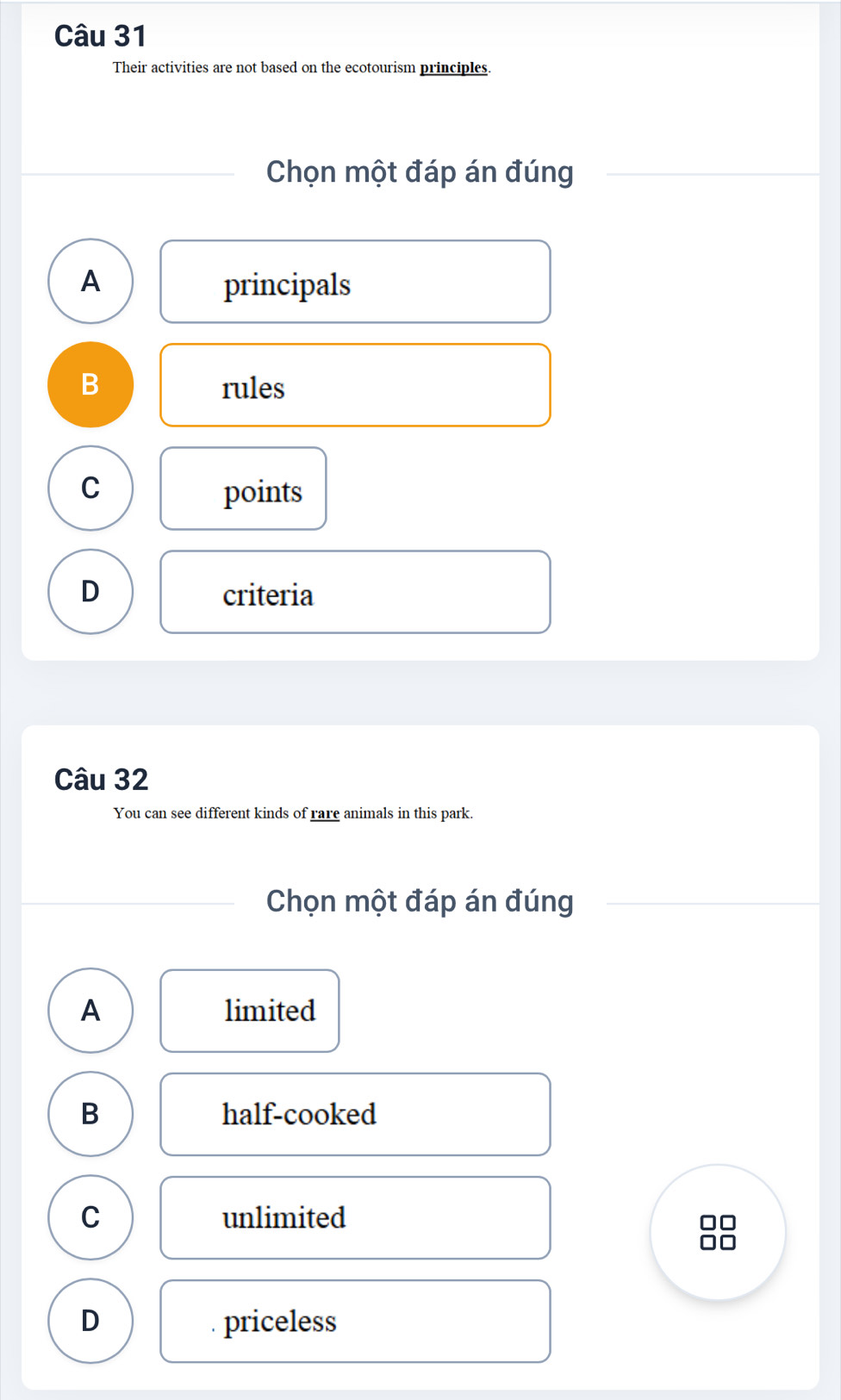Select radio A for question 31
841x1400 pixels.
pyautogui.click(x=90, y=281)
